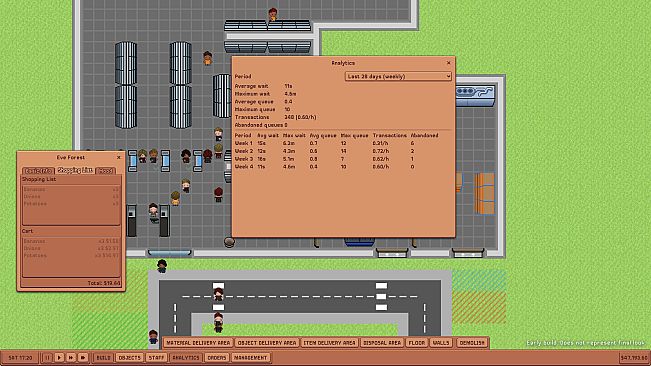The width and height of the screenshot is (651, 366).
Task: Select the Week 1 row in Analytics
Action: (x=343, y=143)
